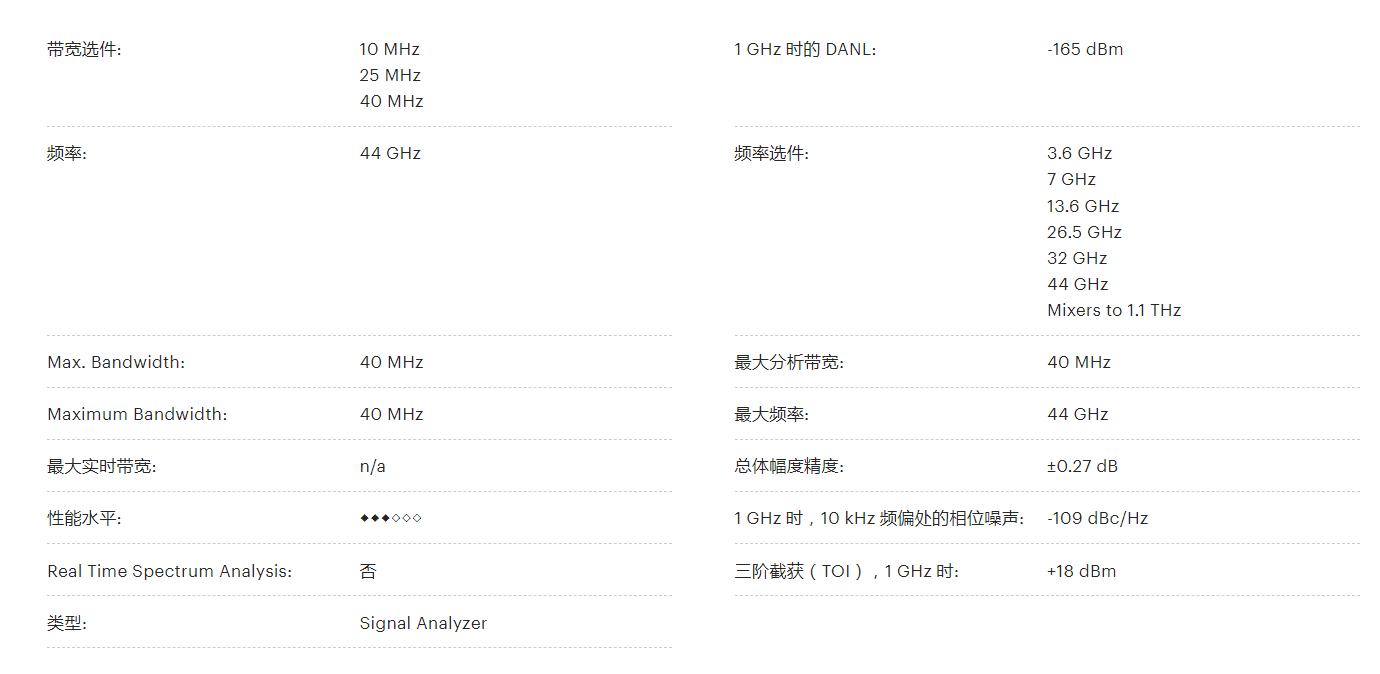
Task: Click the -109 dBc/Hz phase noise value
Action: pos(1098,518)
